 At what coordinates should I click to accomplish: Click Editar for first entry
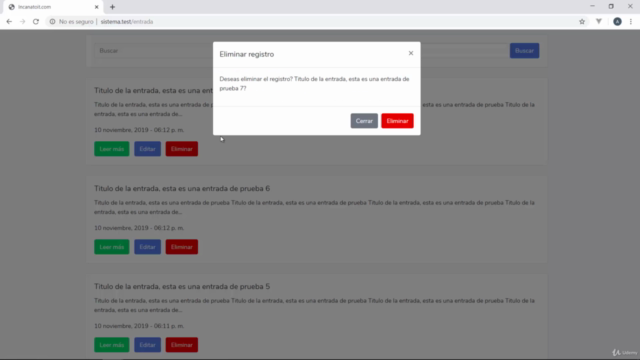tap(147, 149)
